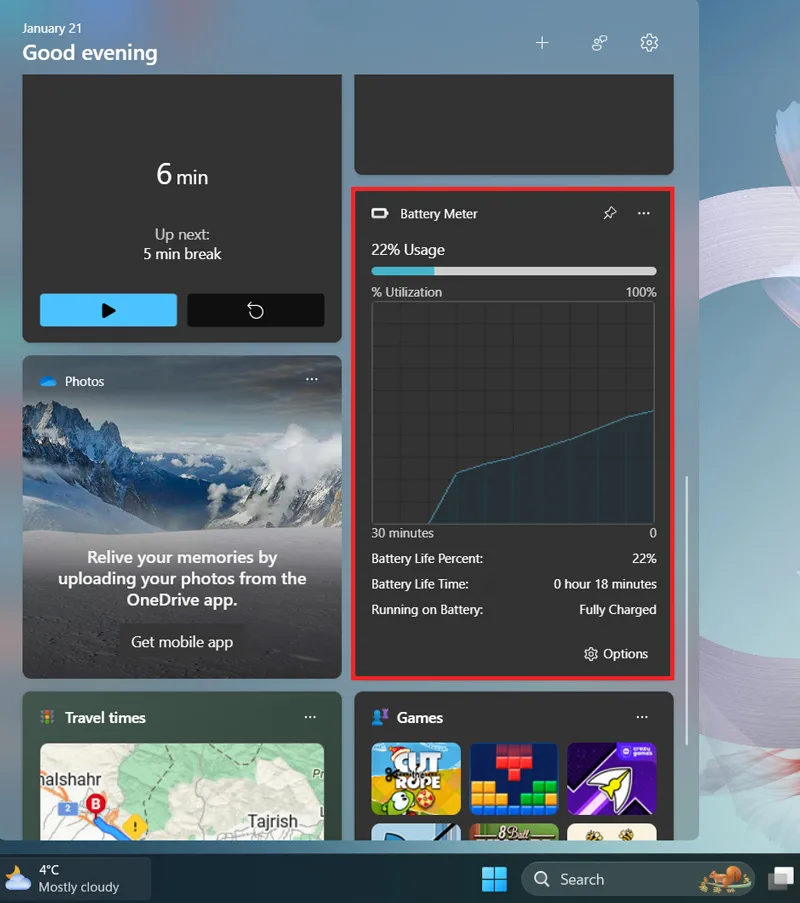Open the profile accounts icon in widgets header

600,43
